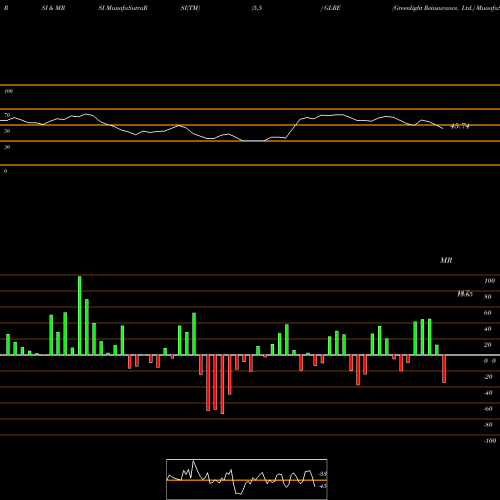
Task: Click the GLRE ticker text in header
Action: tap(332, 8)
